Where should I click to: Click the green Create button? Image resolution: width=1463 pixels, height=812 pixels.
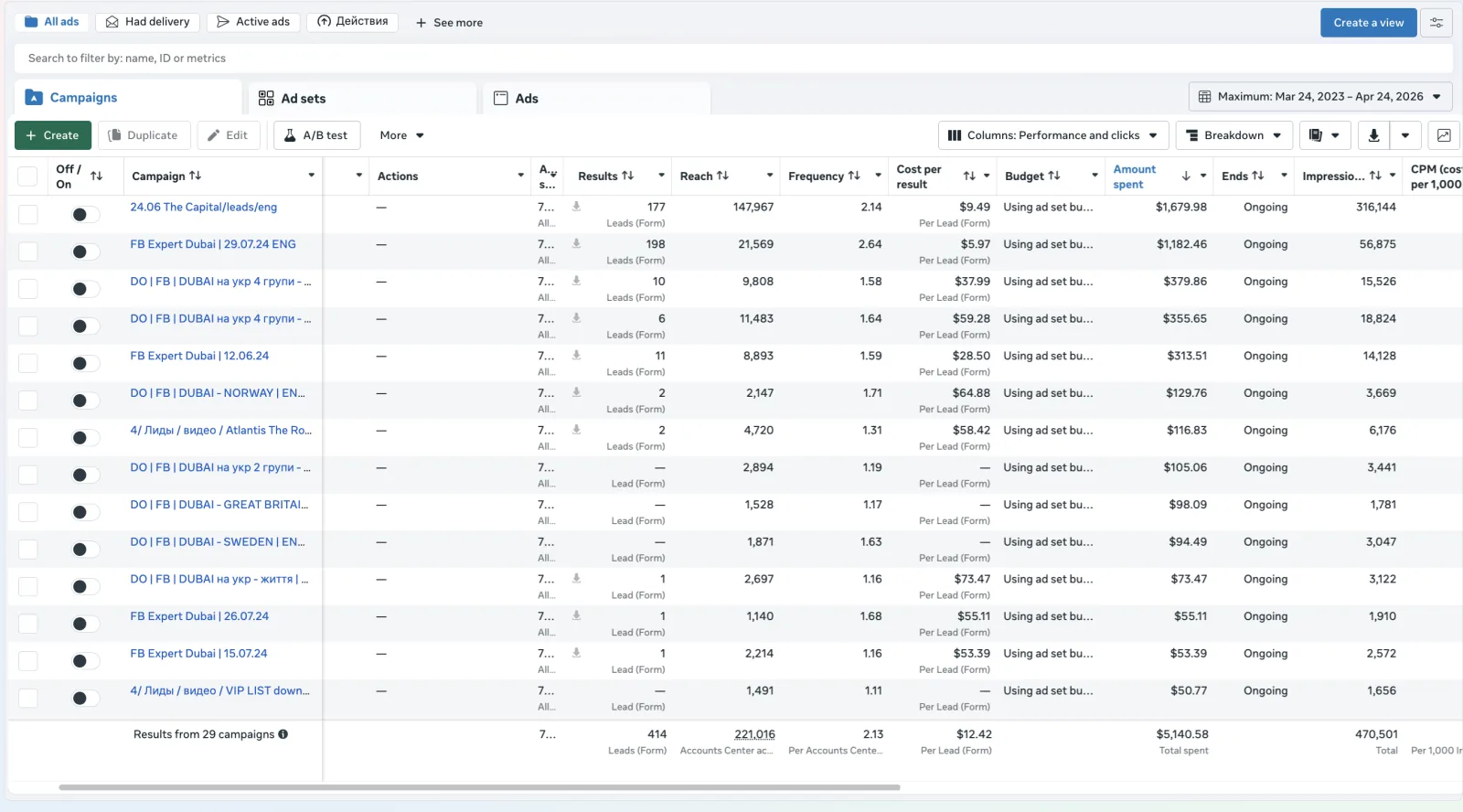point(53,135)
